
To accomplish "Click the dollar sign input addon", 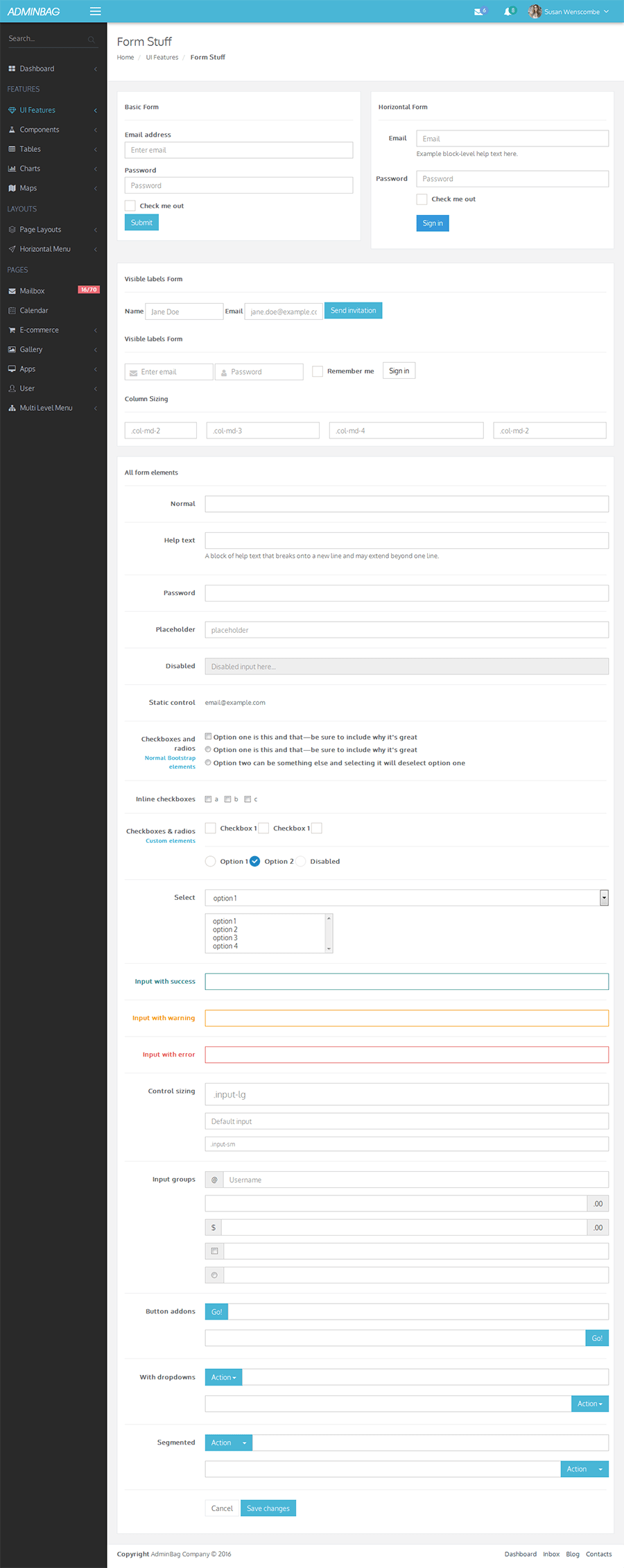I will point(214,1227).
